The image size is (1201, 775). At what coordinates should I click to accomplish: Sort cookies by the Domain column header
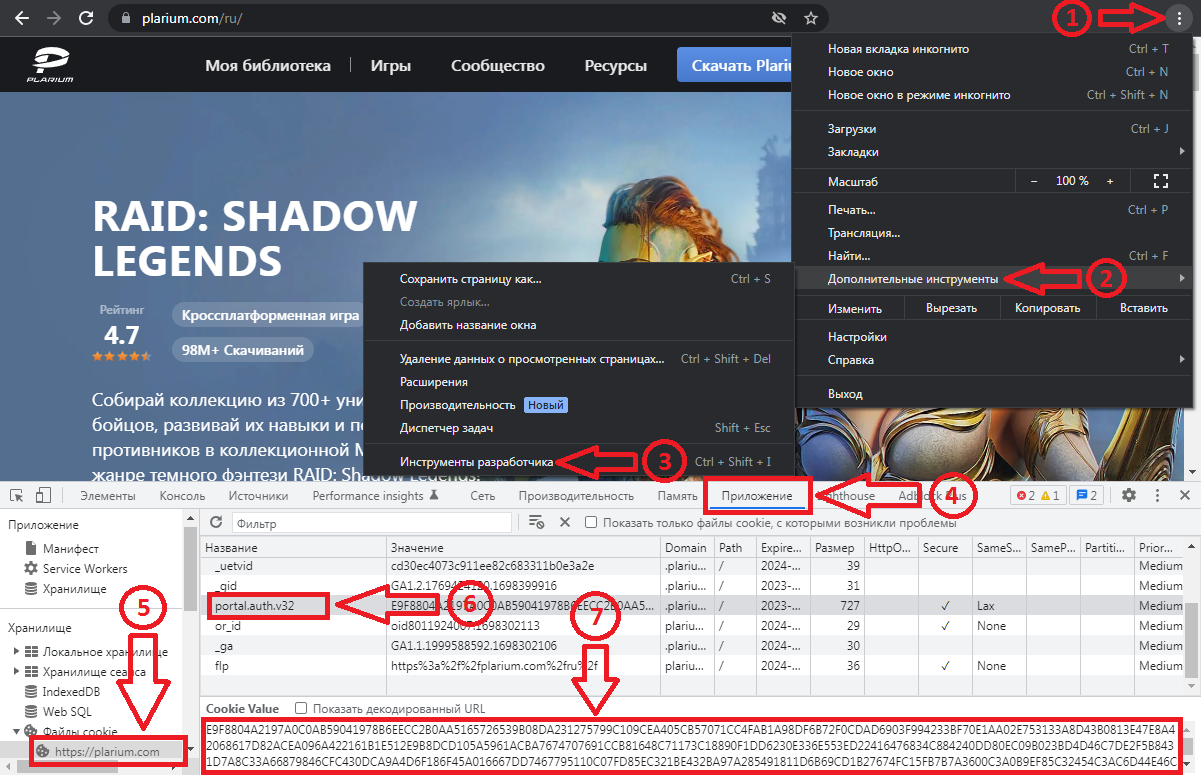[x=689, y=548]
